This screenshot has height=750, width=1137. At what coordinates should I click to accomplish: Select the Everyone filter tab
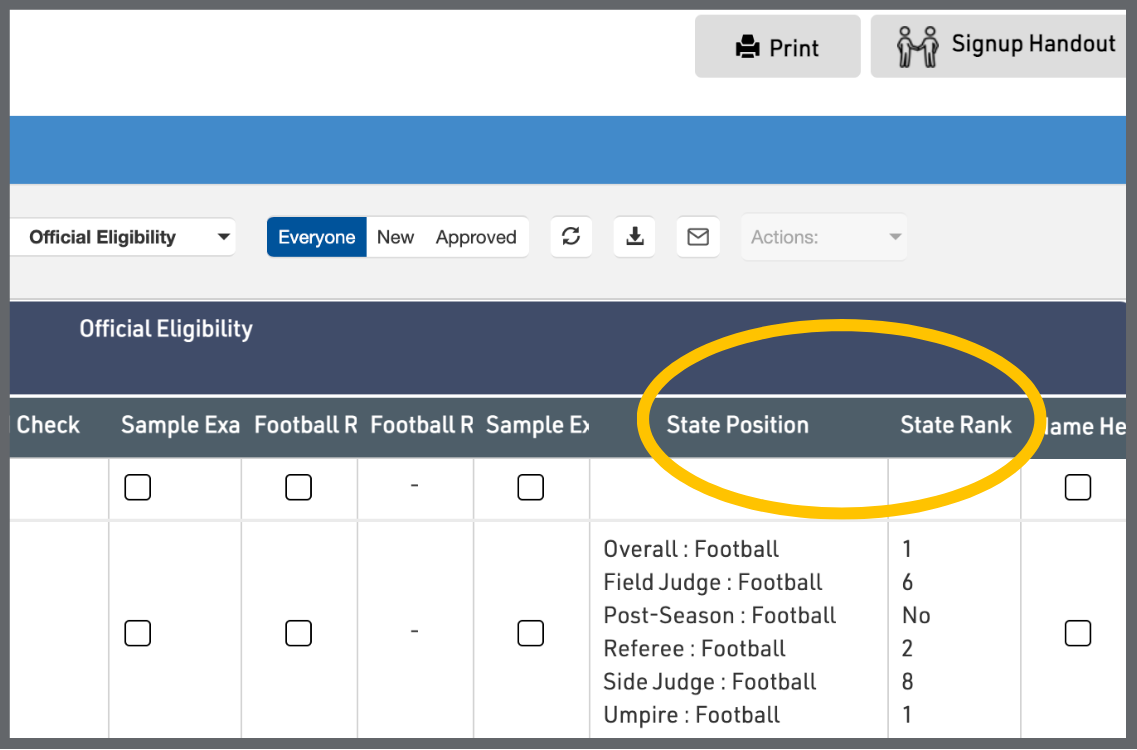316,237
